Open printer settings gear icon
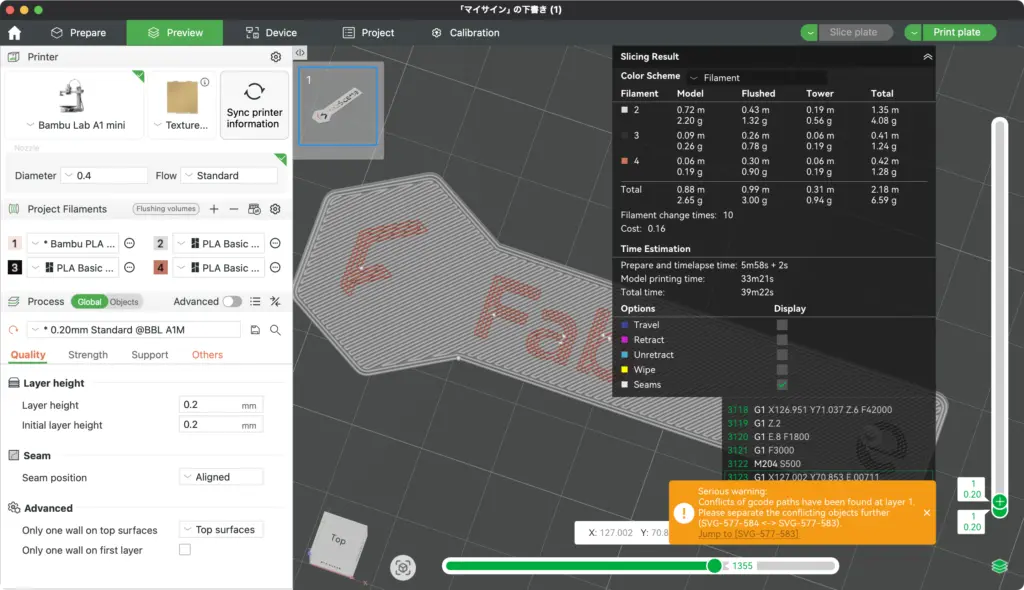The height and width of the screenshot is (590, 1024). pos(276,57)
